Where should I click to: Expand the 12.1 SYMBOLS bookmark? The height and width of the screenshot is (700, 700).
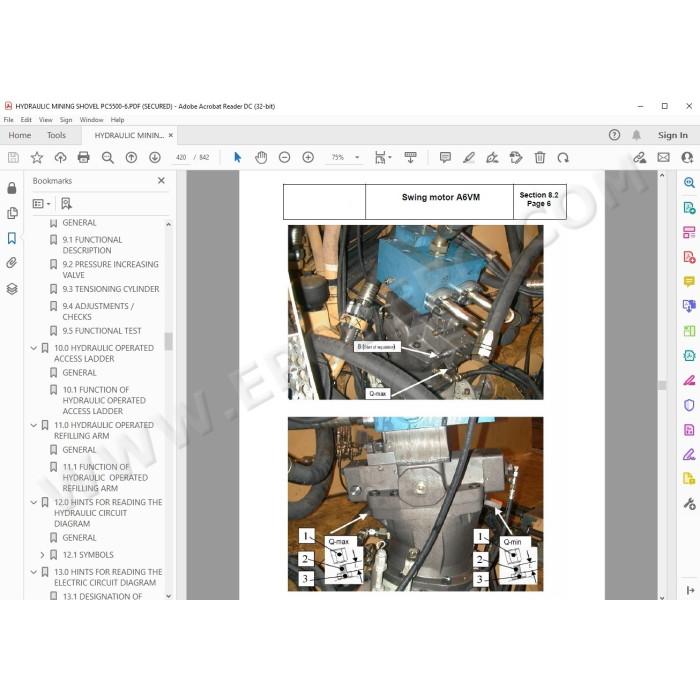pos(42,555)
